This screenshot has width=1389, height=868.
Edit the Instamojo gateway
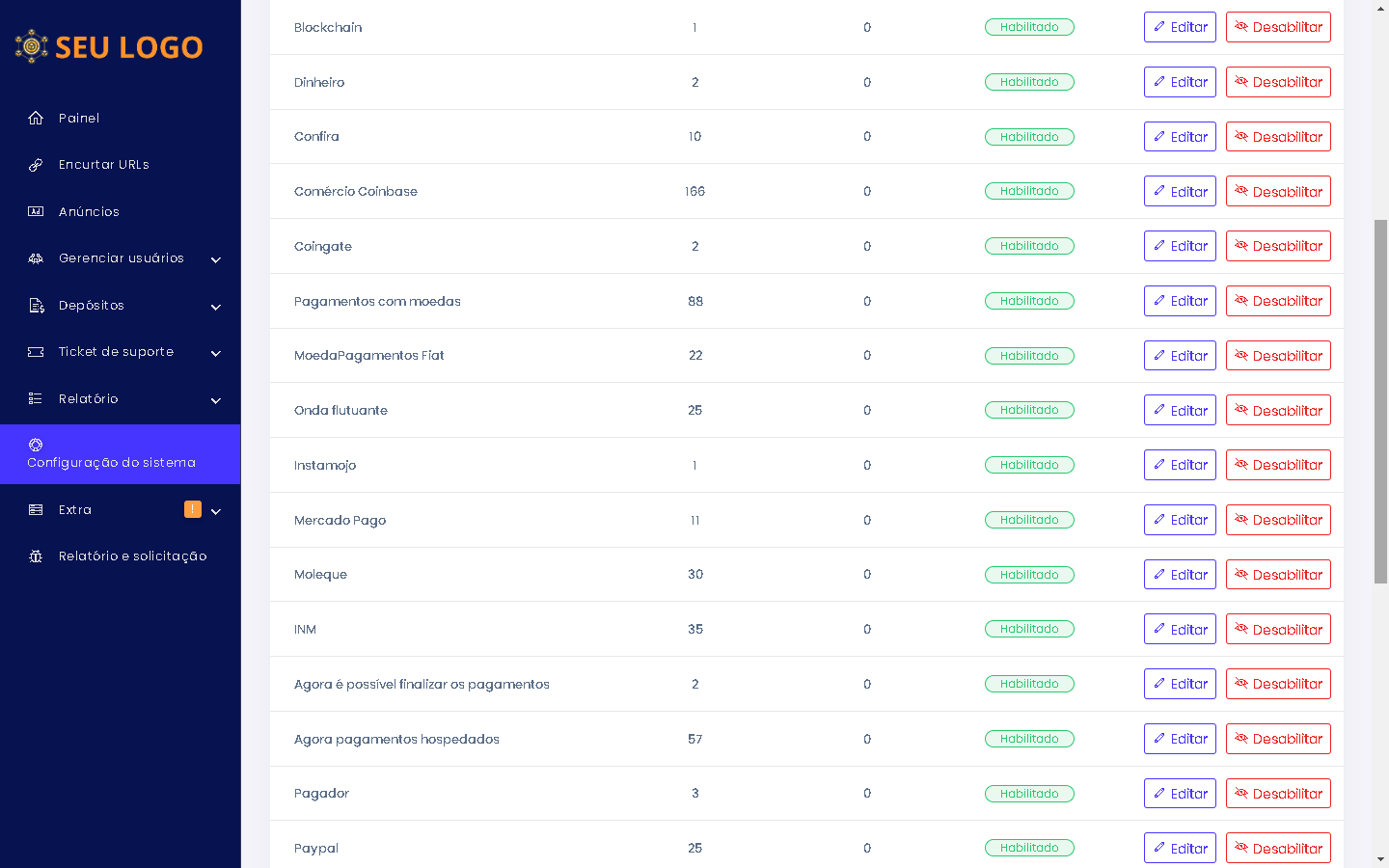click(x=1180, y=465)
